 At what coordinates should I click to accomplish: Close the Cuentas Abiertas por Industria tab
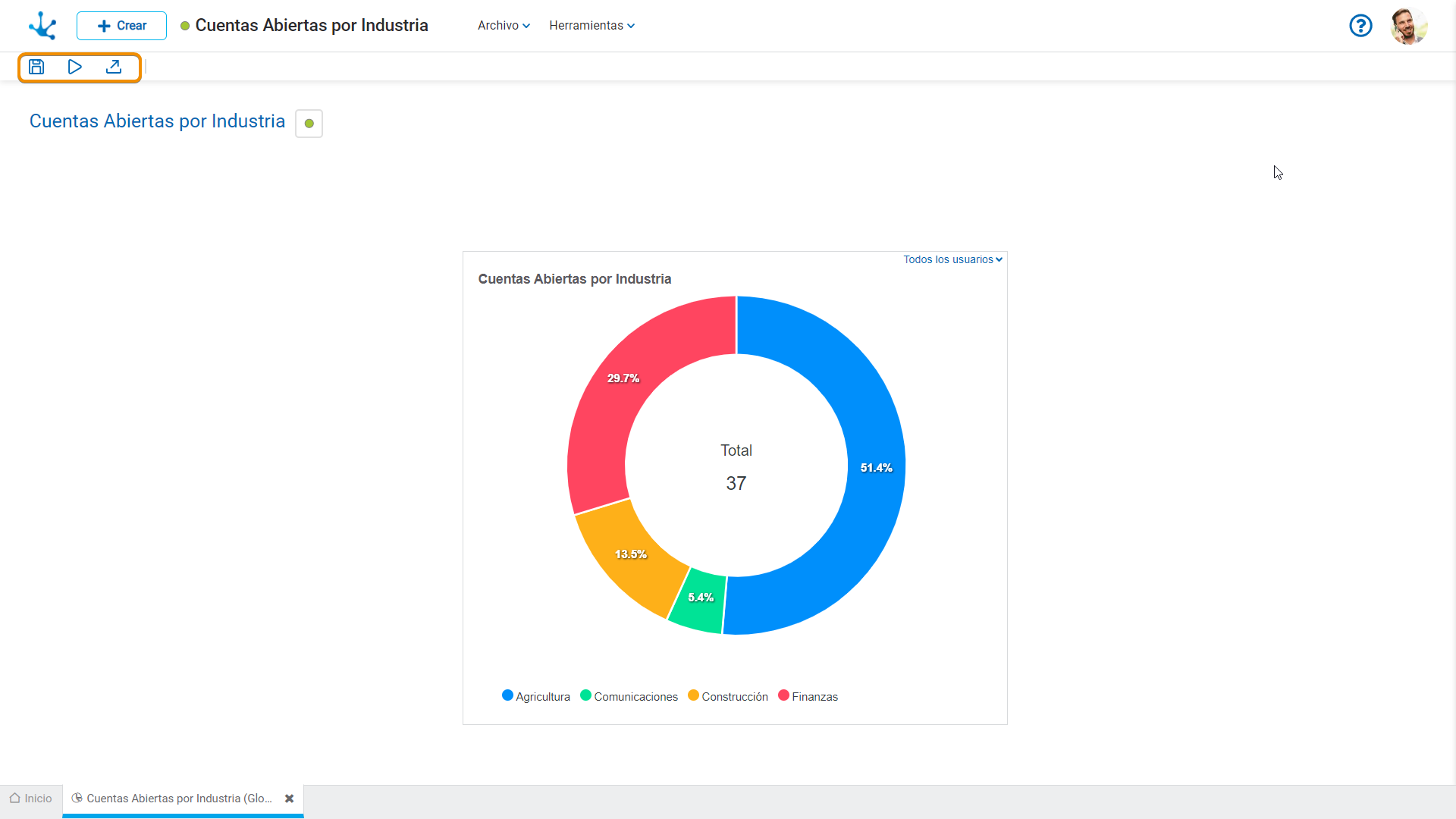coord(289,799)
